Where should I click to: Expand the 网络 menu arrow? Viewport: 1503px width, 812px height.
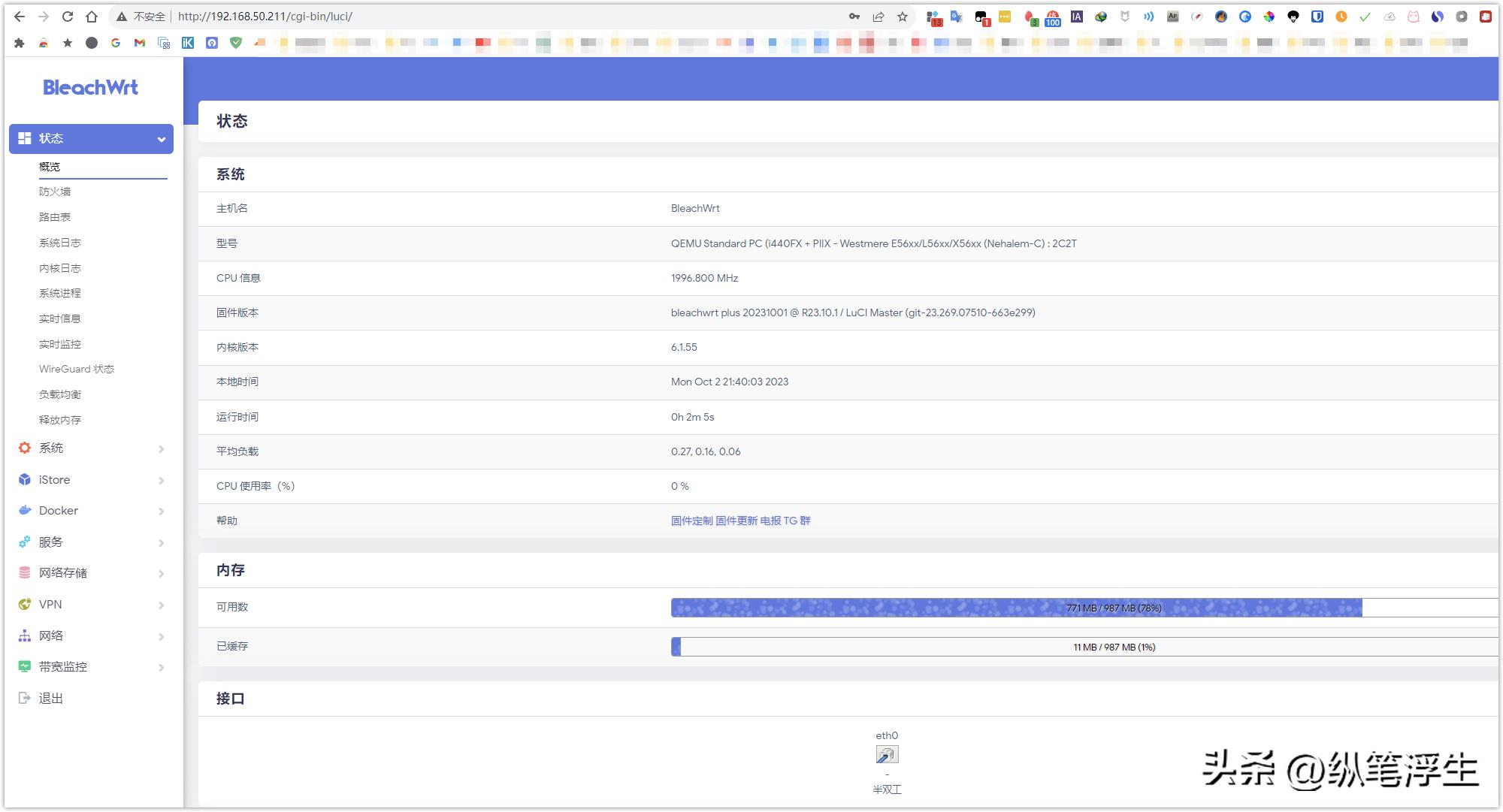pos(161,636)
